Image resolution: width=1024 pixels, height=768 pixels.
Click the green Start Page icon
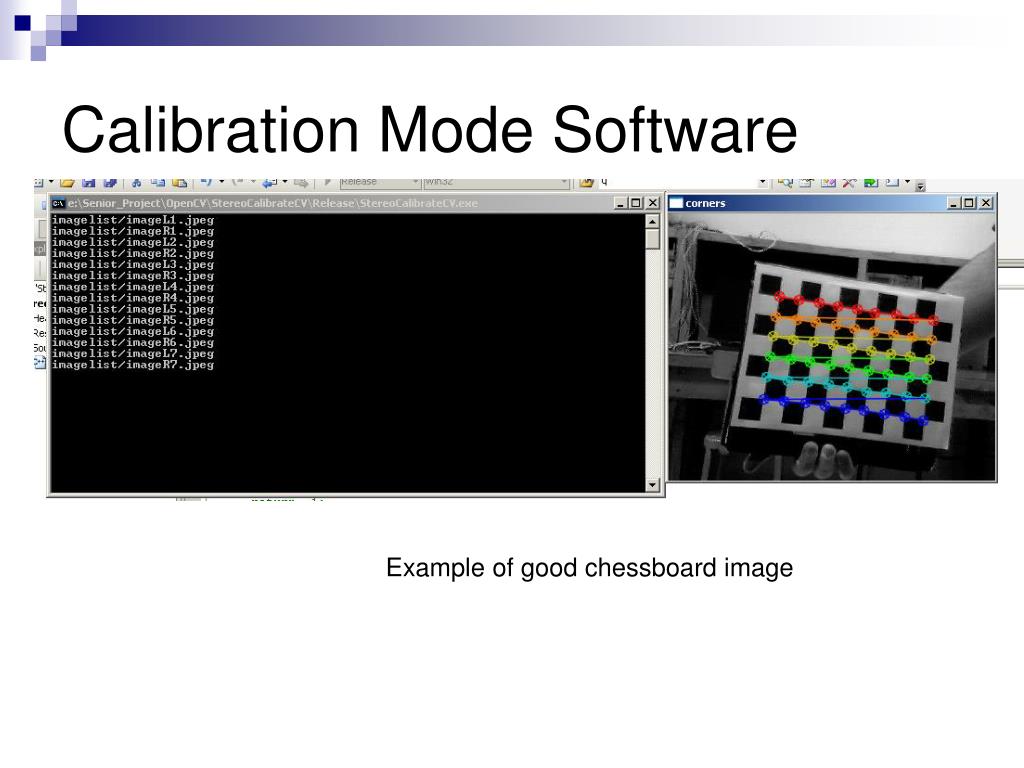(871, 182)
